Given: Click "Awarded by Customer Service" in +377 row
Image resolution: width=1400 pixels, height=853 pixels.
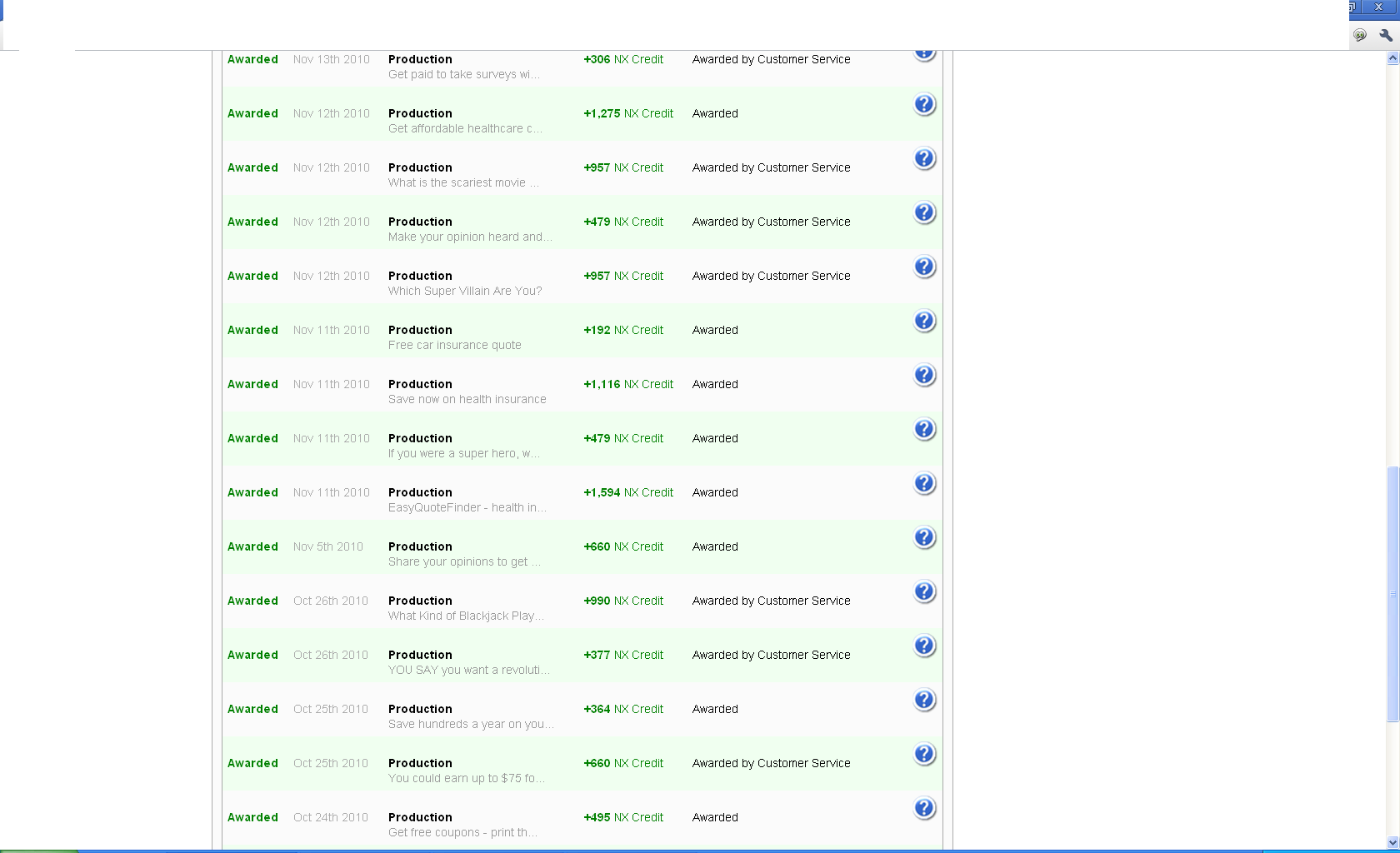Looking at the screenshot, I should [x=771, y=655].
